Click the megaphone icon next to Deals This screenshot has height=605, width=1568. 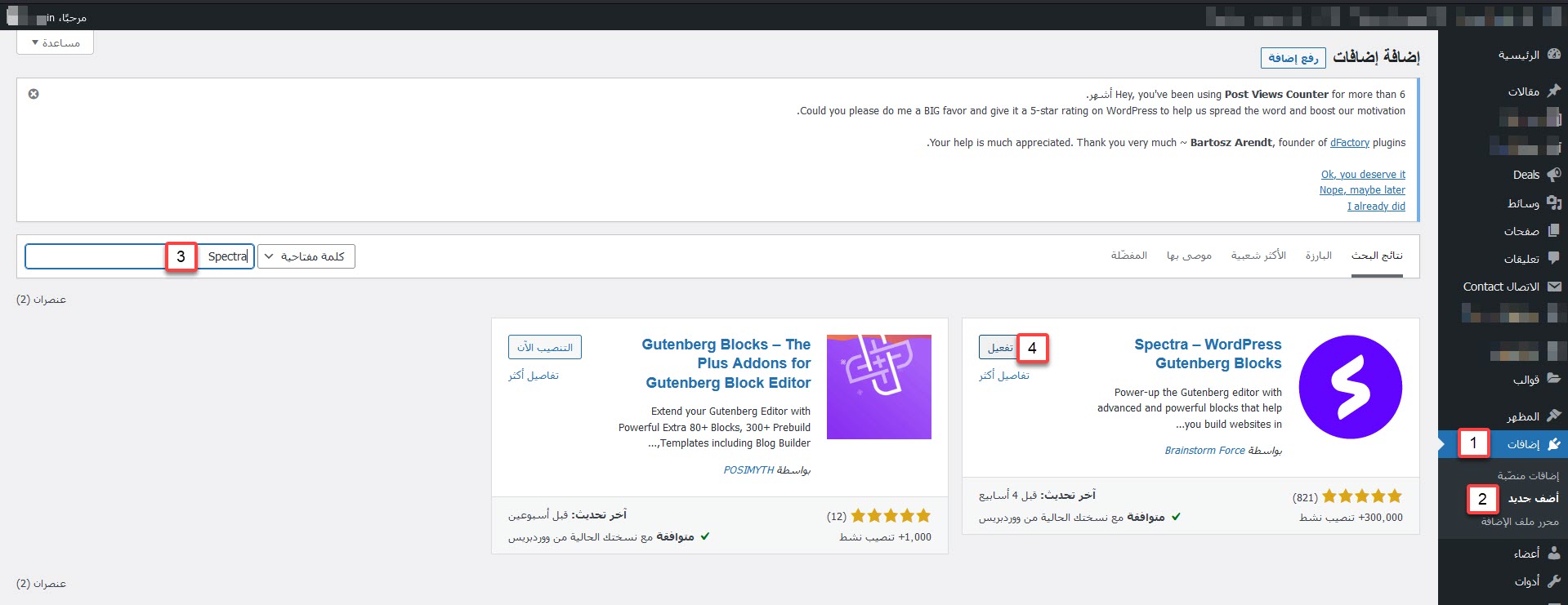pos(1553,175)
